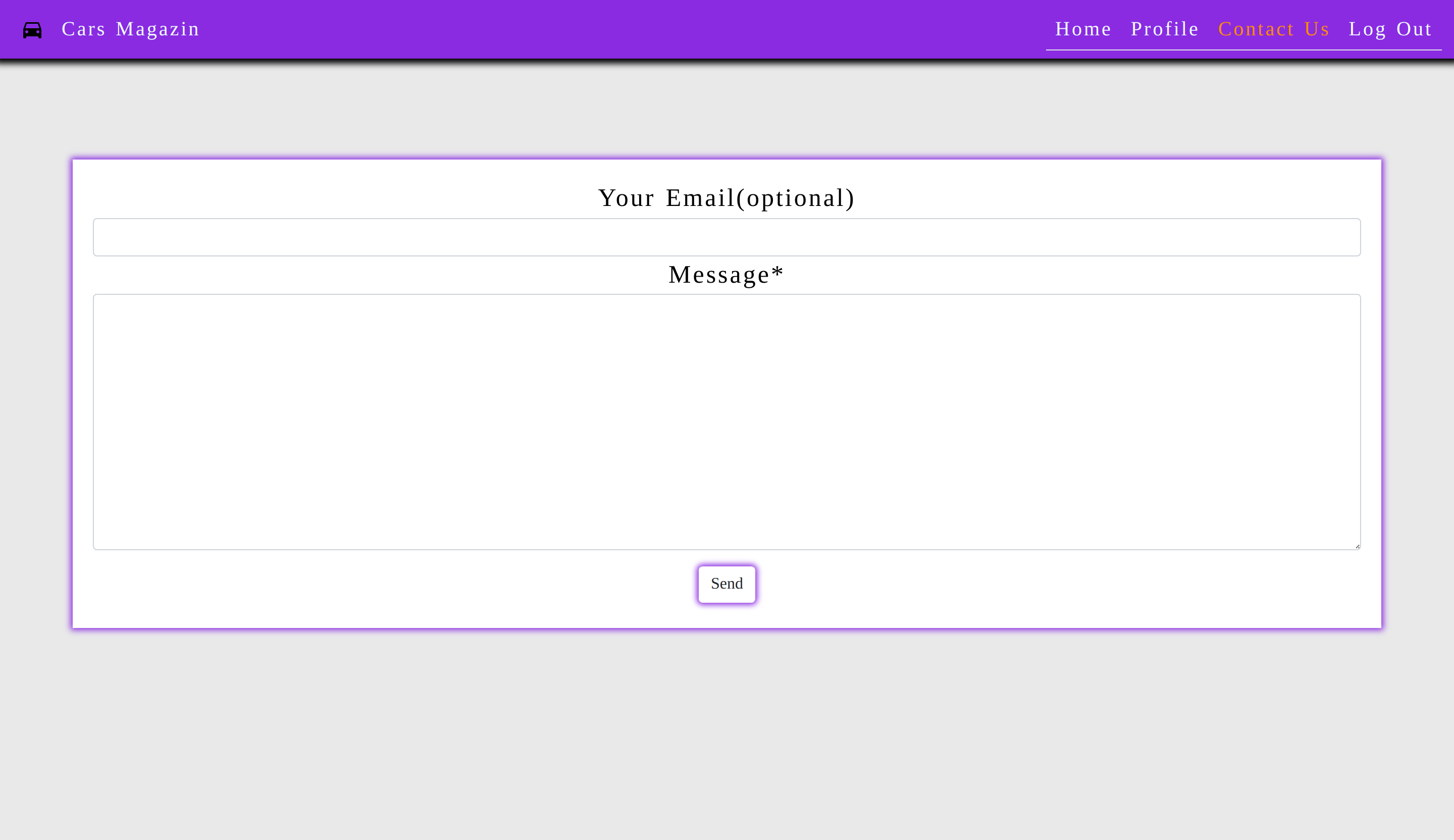Click empty purple navbar space beside brand
1454x840 pixels.
pyautogui.click(x=577, y=29)
